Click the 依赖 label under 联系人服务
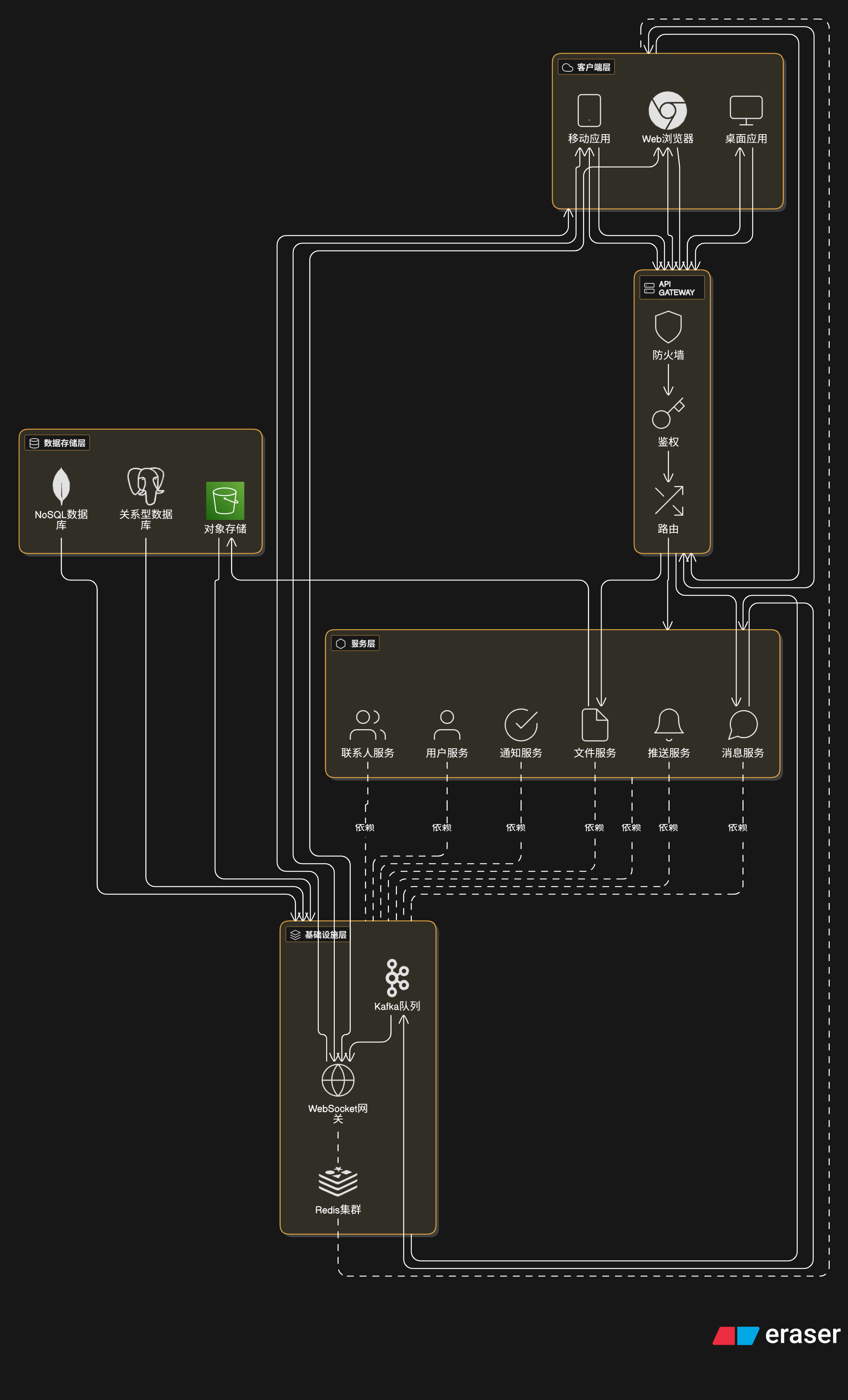Image resolution: width=848 pixels, height=1400 pixels. [364, 827]
